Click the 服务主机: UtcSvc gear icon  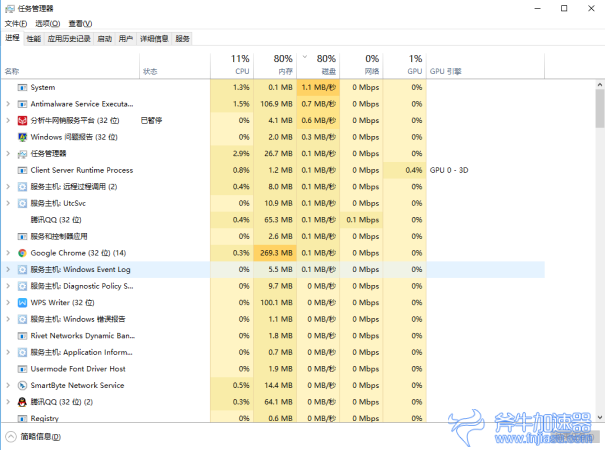(22, 203)
